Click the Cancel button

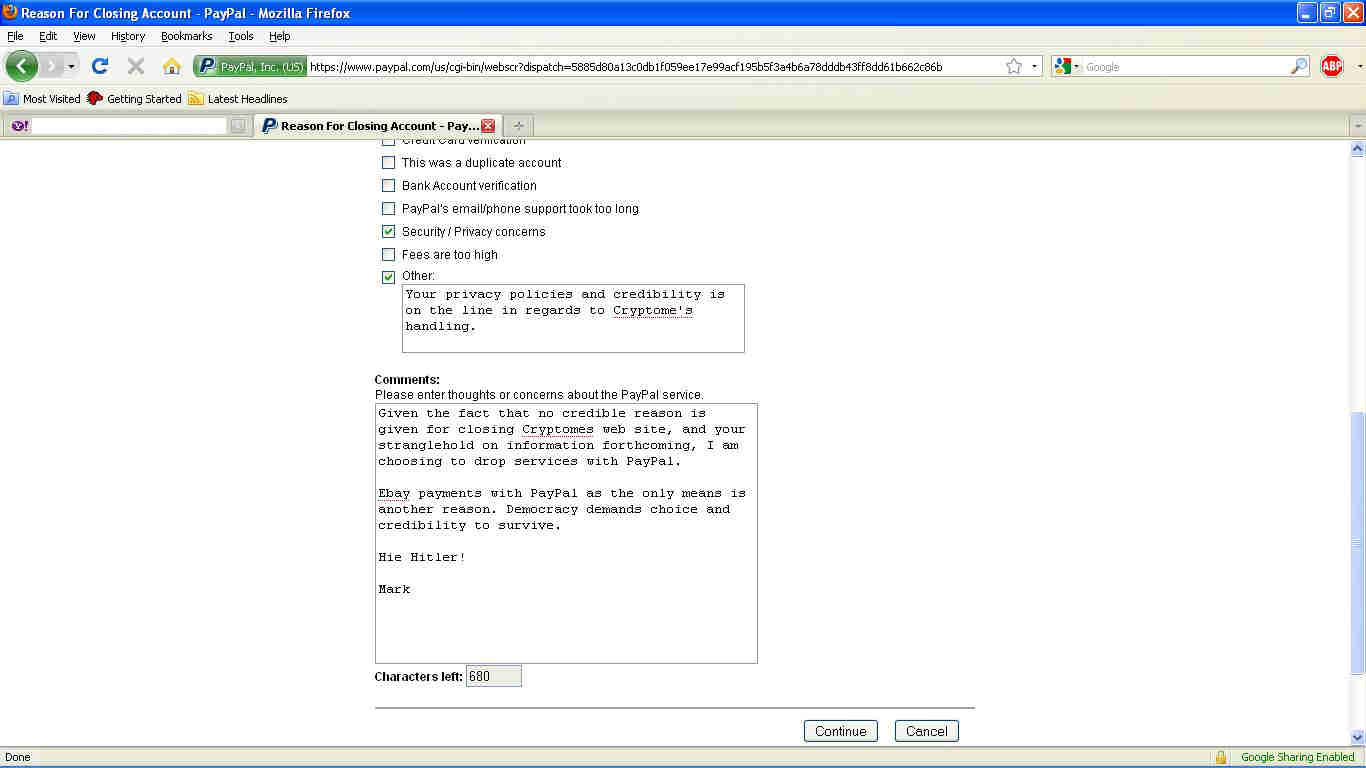[x=926, y=731]
